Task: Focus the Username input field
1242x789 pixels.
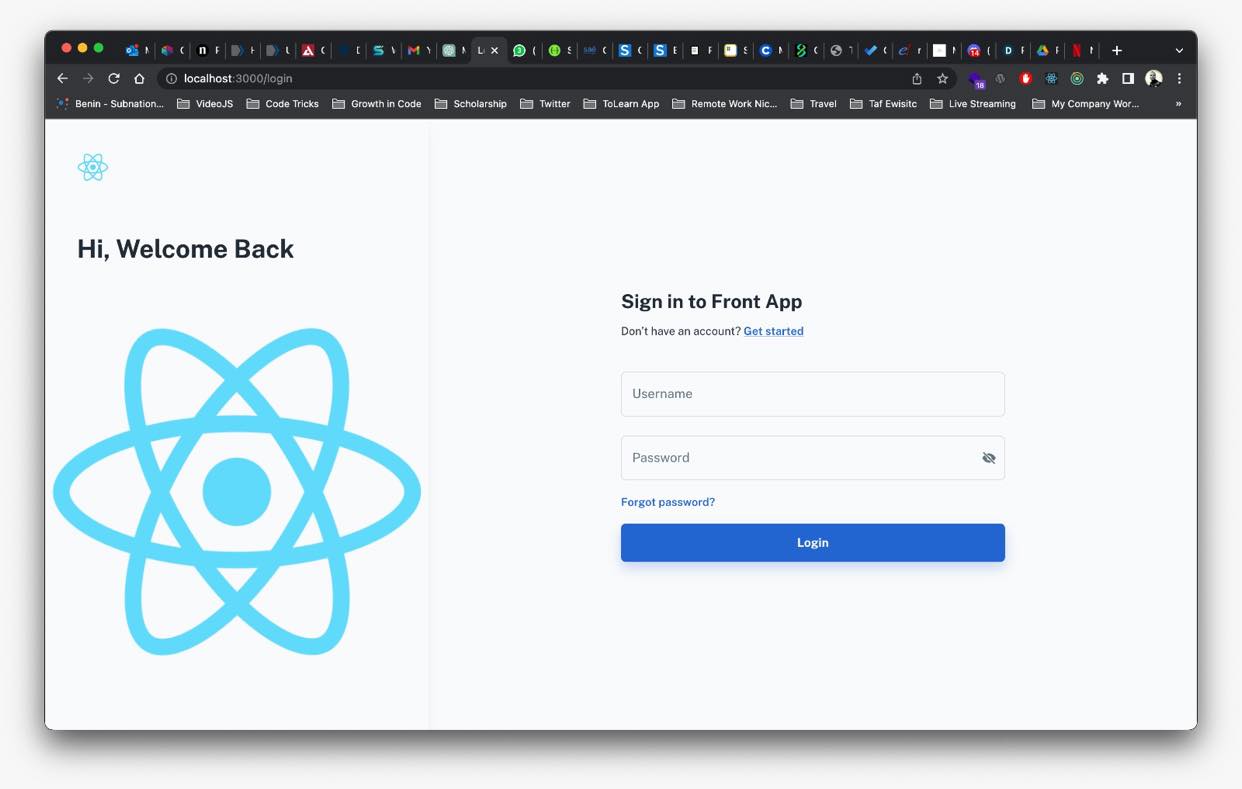Action: (812, 394)
